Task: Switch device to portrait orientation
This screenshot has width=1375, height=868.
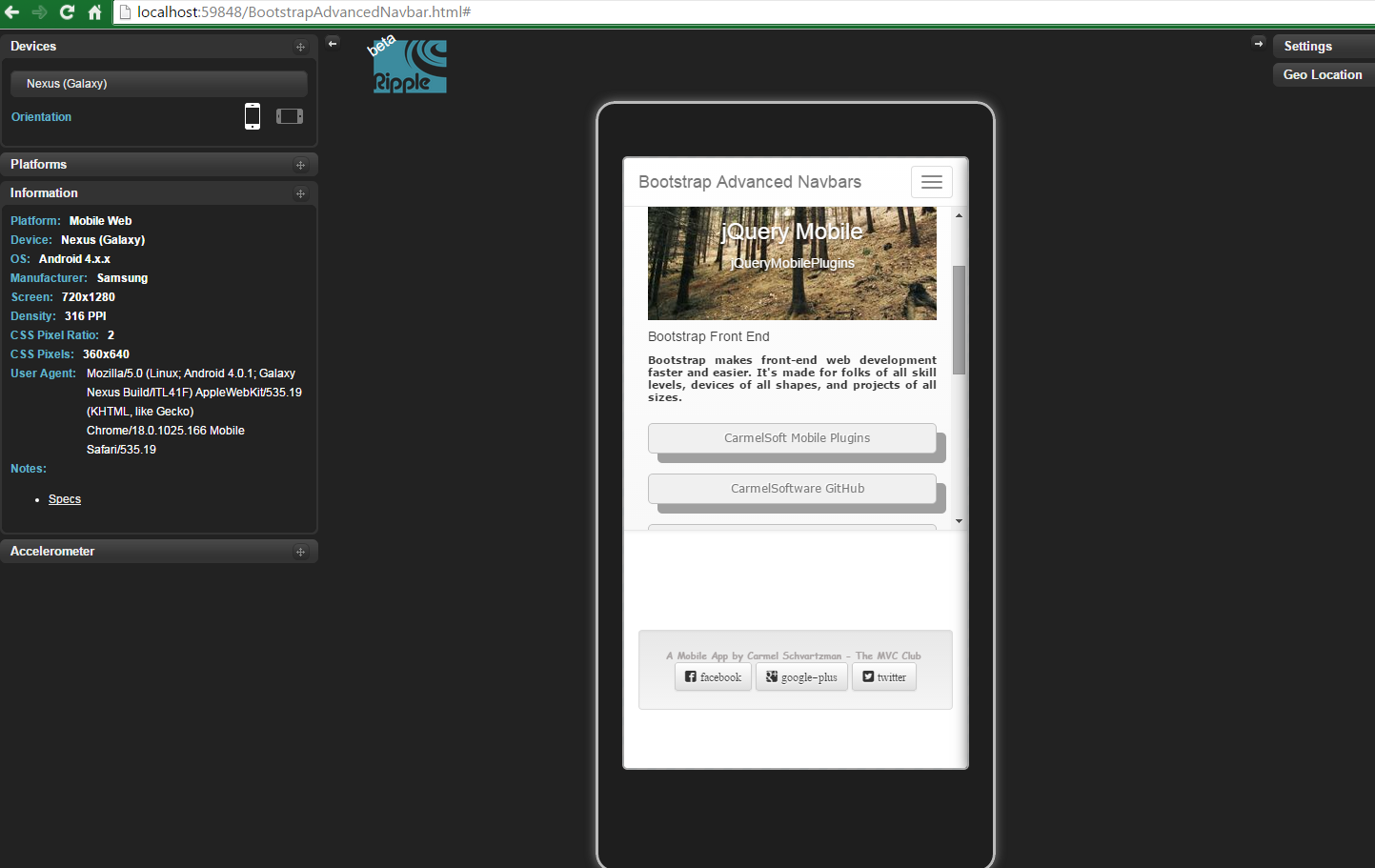Action: 253,115
